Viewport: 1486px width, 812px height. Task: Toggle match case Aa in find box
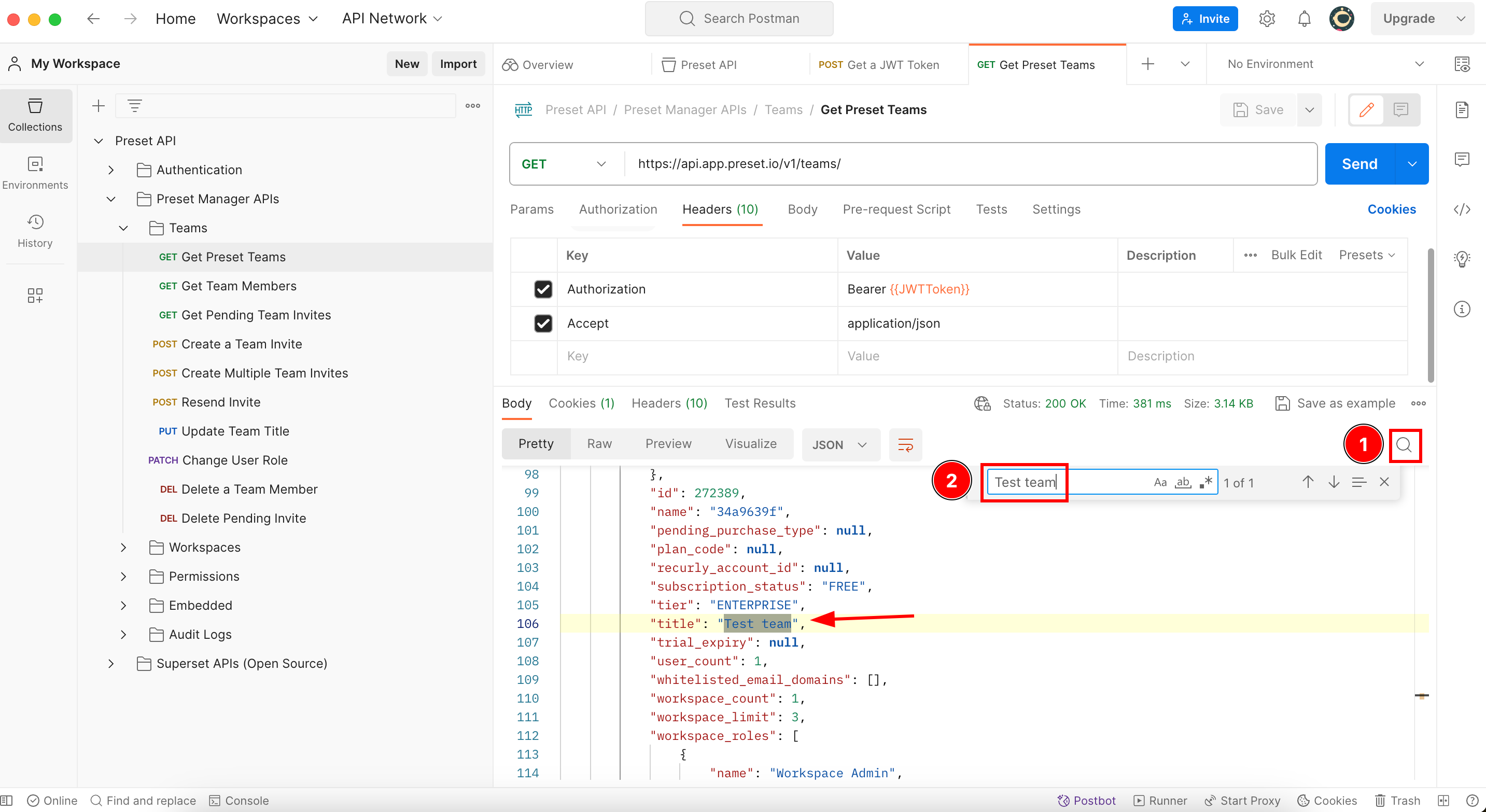coord(1160,482)
